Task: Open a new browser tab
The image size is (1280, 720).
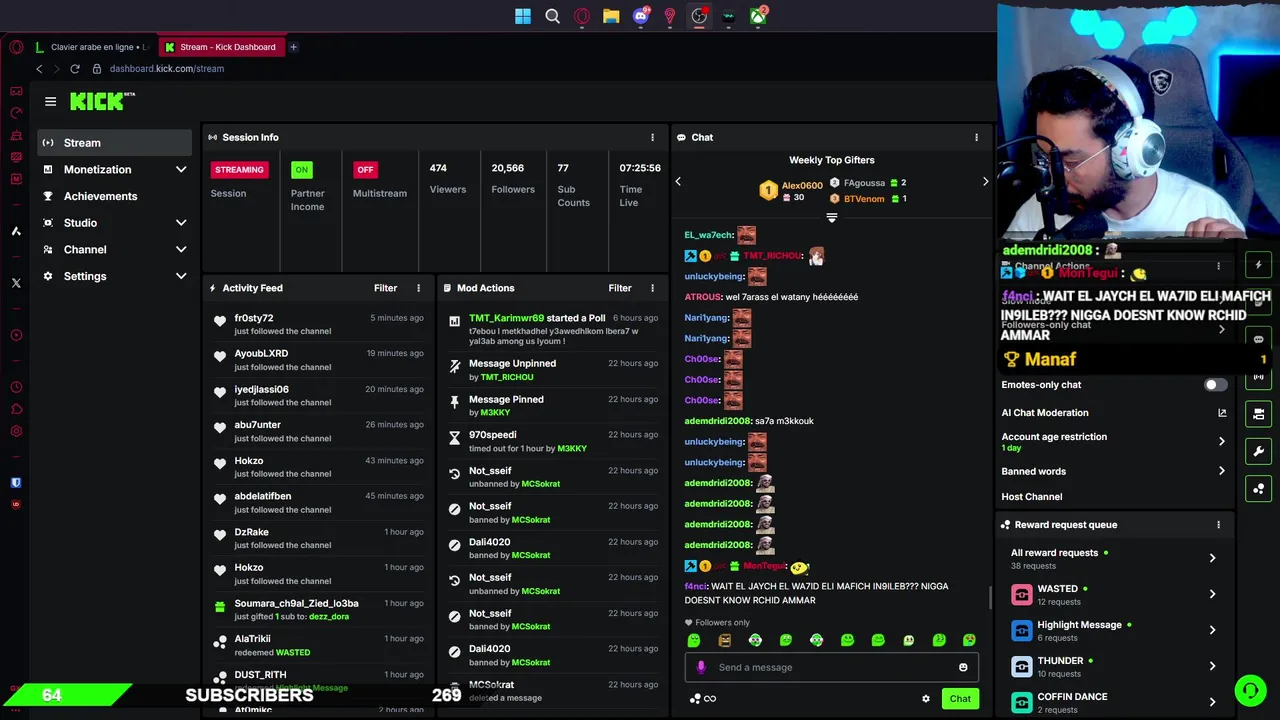Action: point(293,47)
